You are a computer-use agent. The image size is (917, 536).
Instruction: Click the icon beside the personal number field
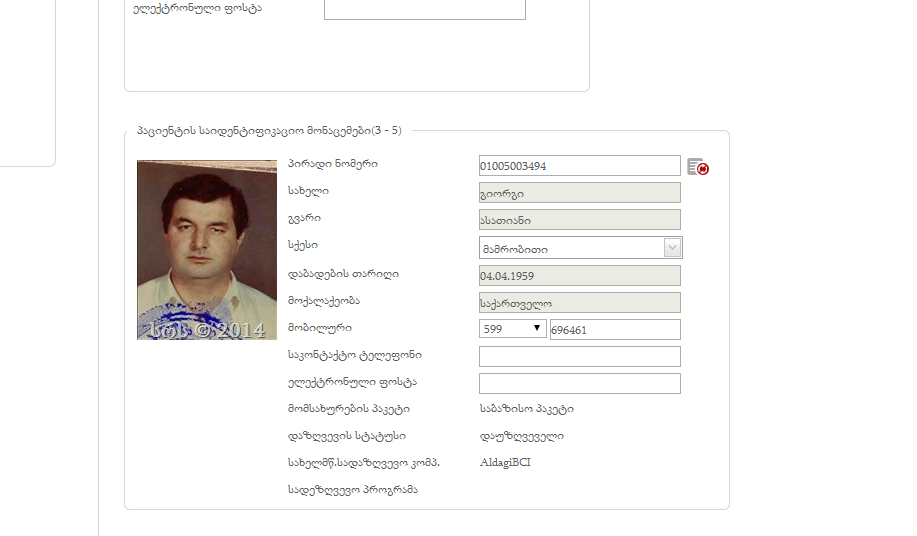[698, 167]
